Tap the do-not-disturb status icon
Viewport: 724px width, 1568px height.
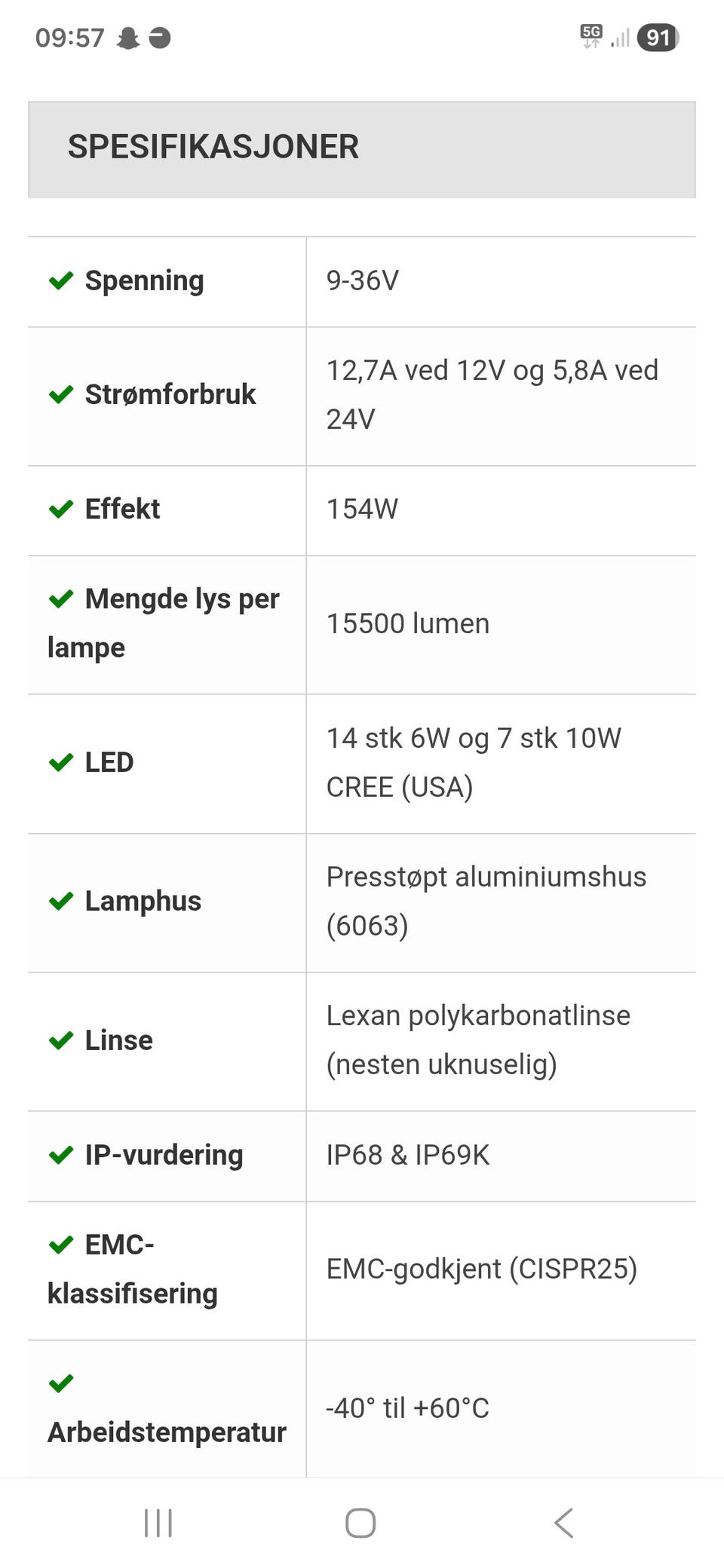(x=160, y=38)
